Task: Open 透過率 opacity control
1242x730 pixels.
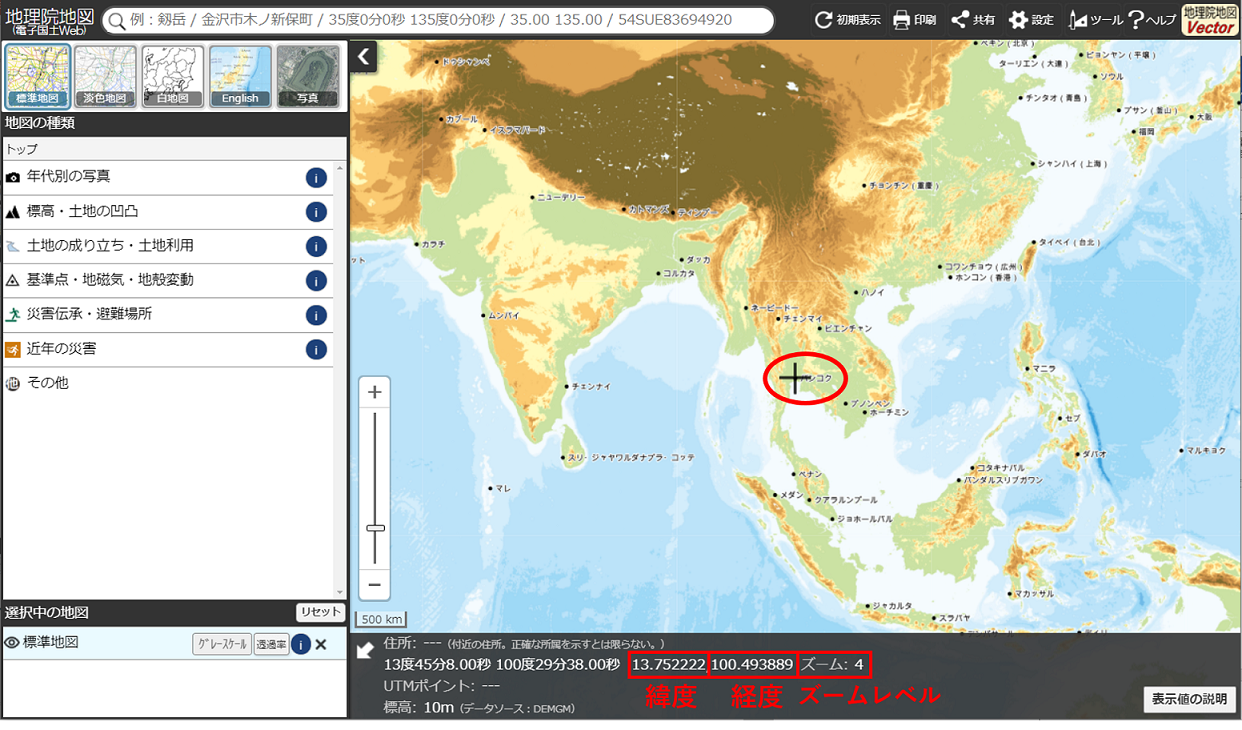Action: tap(271, 644)
